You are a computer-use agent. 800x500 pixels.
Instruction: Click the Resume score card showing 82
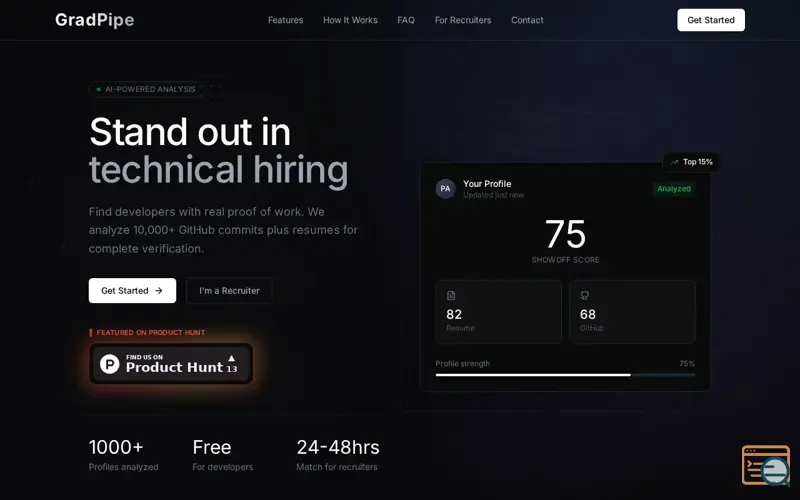(x=498, y=312)
